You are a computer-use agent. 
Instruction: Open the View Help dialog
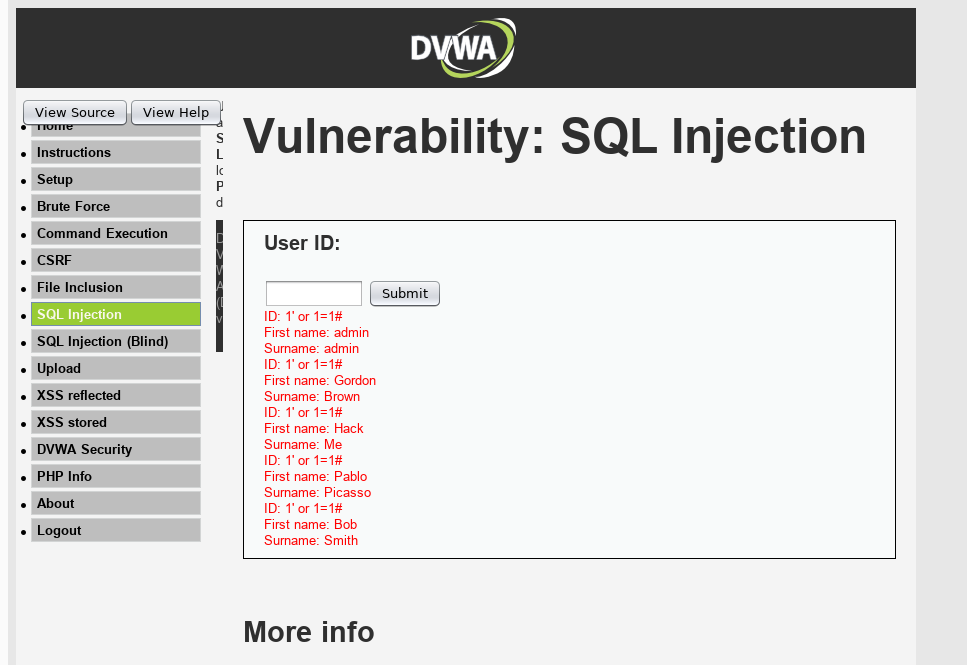click(175, 112)
